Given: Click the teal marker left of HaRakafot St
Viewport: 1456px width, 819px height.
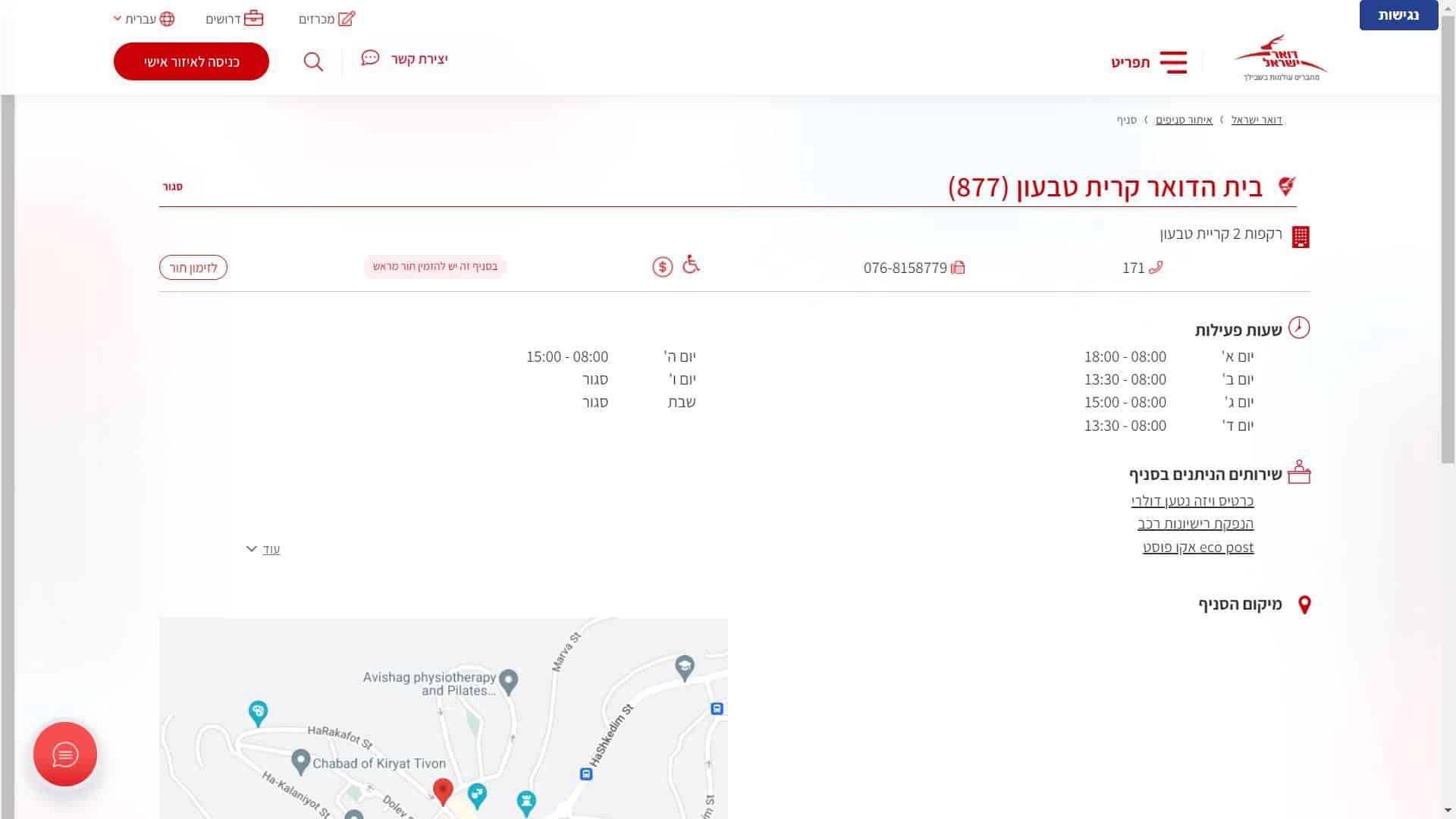Looking at the screenshot, I should point(258,713).
